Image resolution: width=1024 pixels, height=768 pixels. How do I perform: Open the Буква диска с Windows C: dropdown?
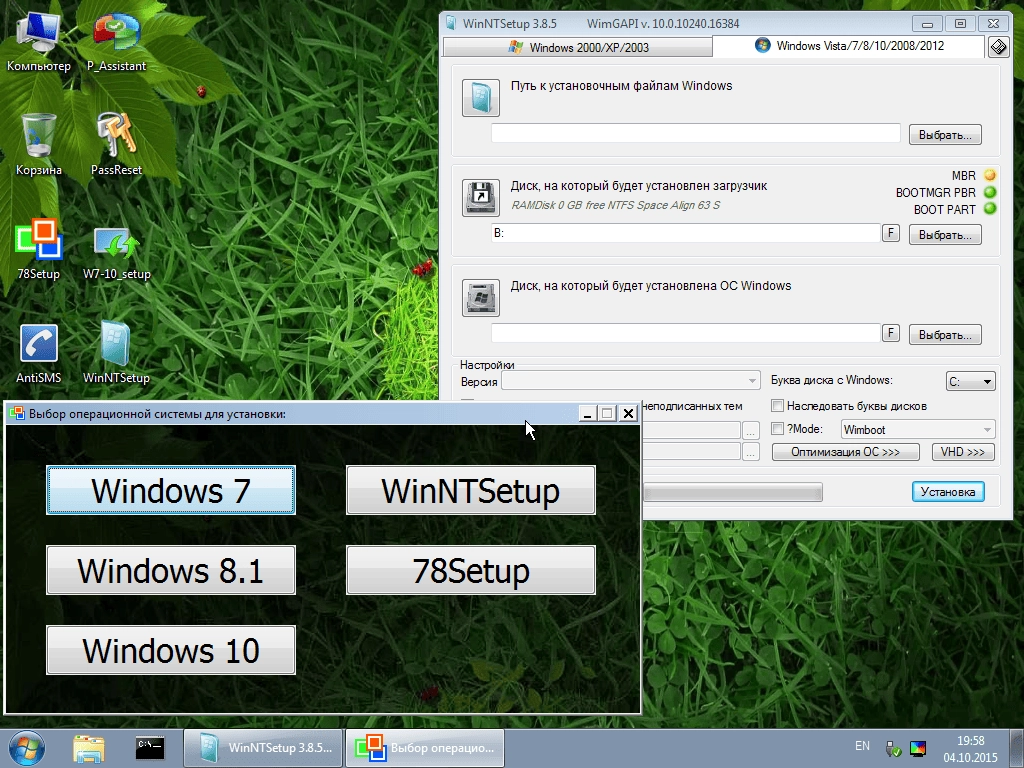tap(970, 381)
